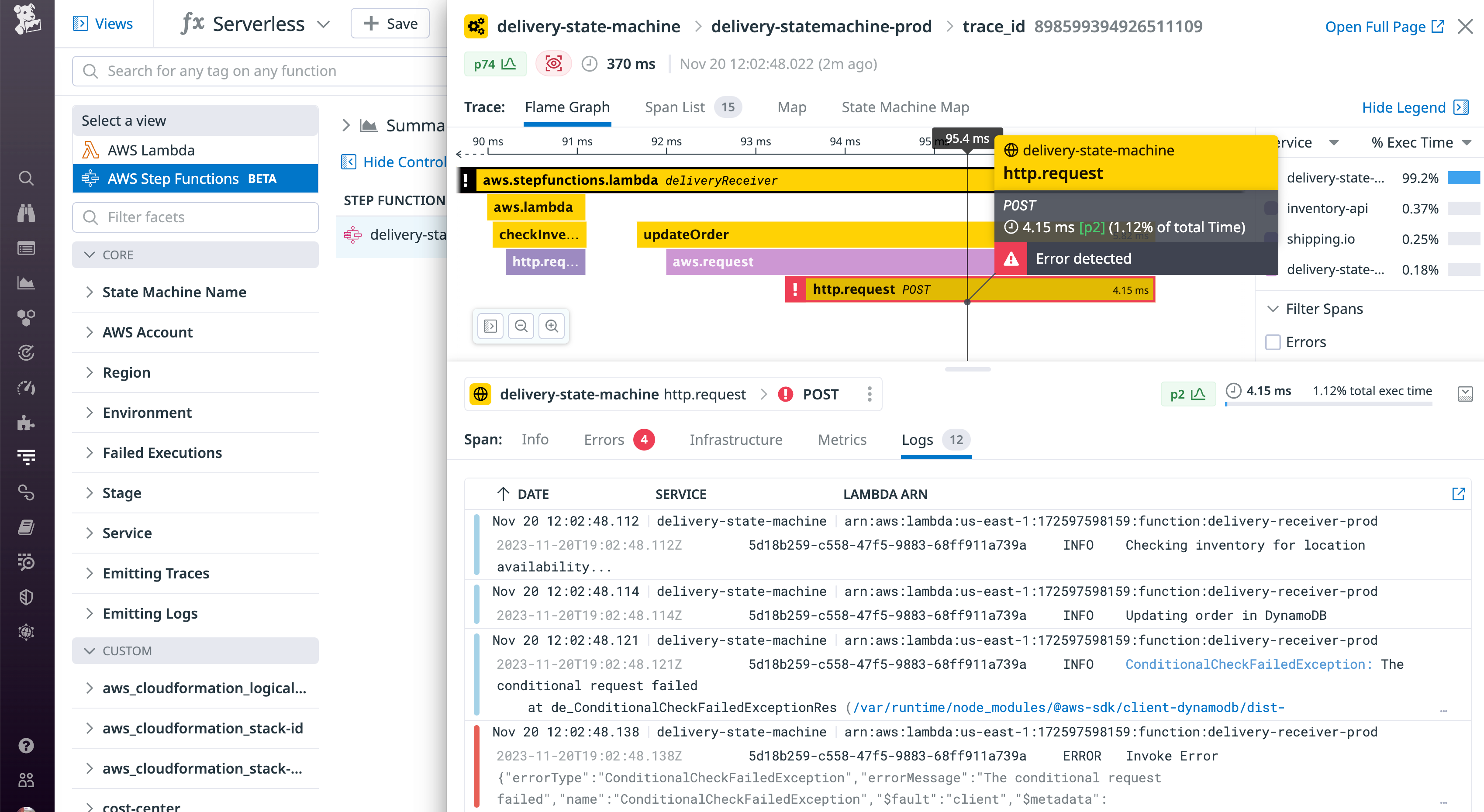Open the logs export icon above the log table
This screenshot has height=812, width=1484.
[1459, 494]
